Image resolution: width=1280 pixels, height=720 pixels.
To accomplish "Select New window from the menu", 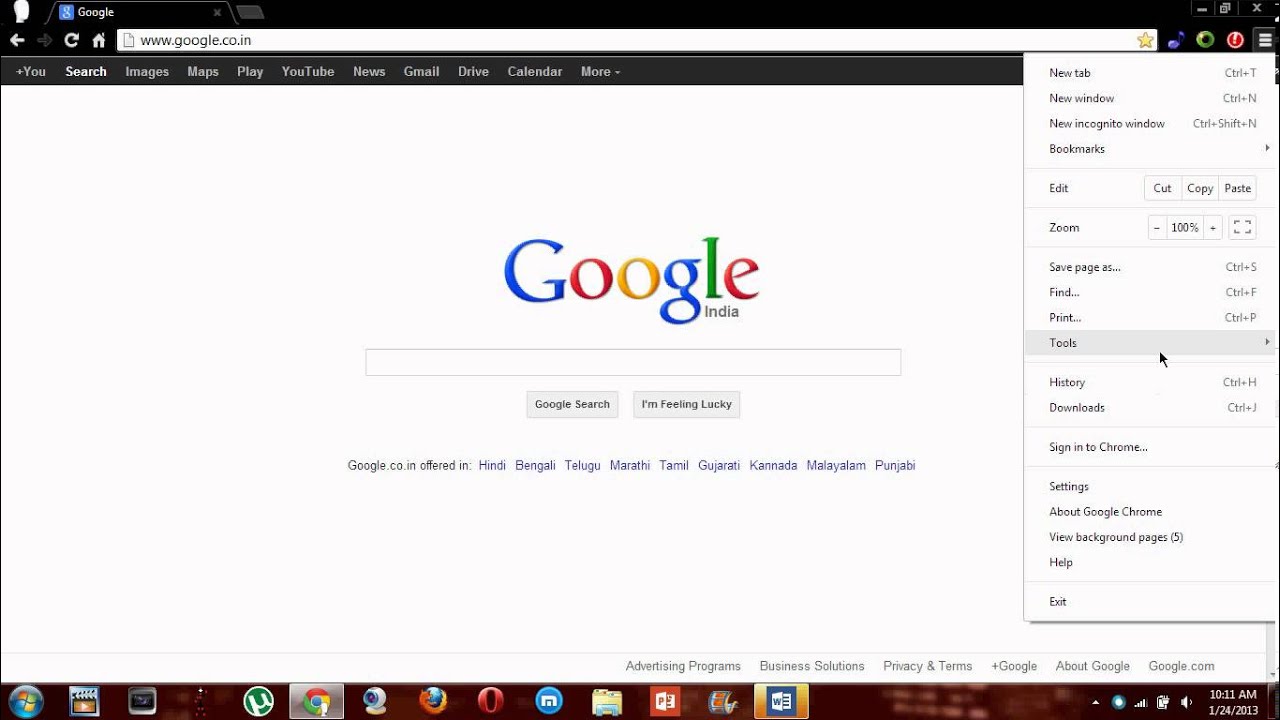I will [x=1150, y=98].
